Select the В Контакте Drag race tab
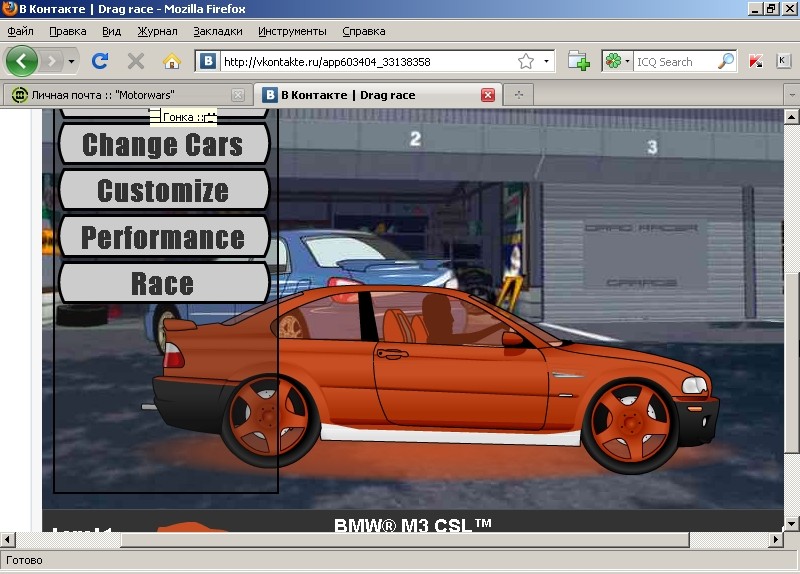 tap(378, 94)
